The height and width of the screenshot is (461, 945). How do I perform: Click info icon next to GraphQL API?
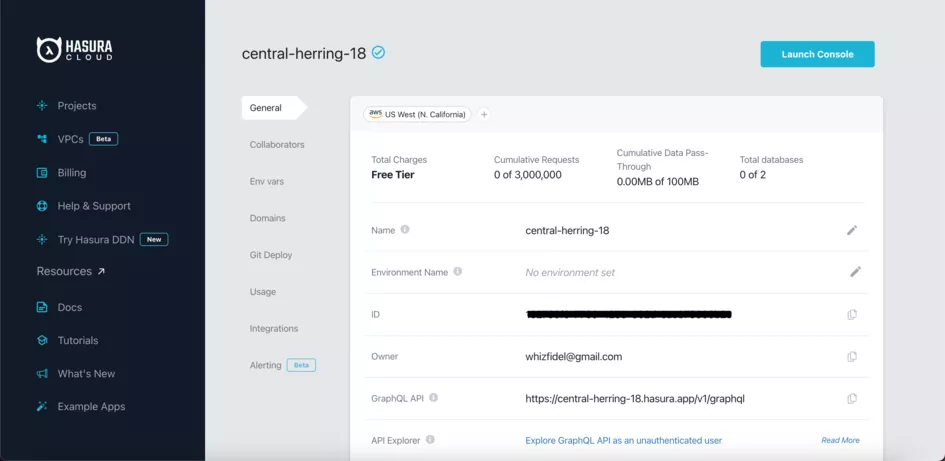tap(433, 398)
